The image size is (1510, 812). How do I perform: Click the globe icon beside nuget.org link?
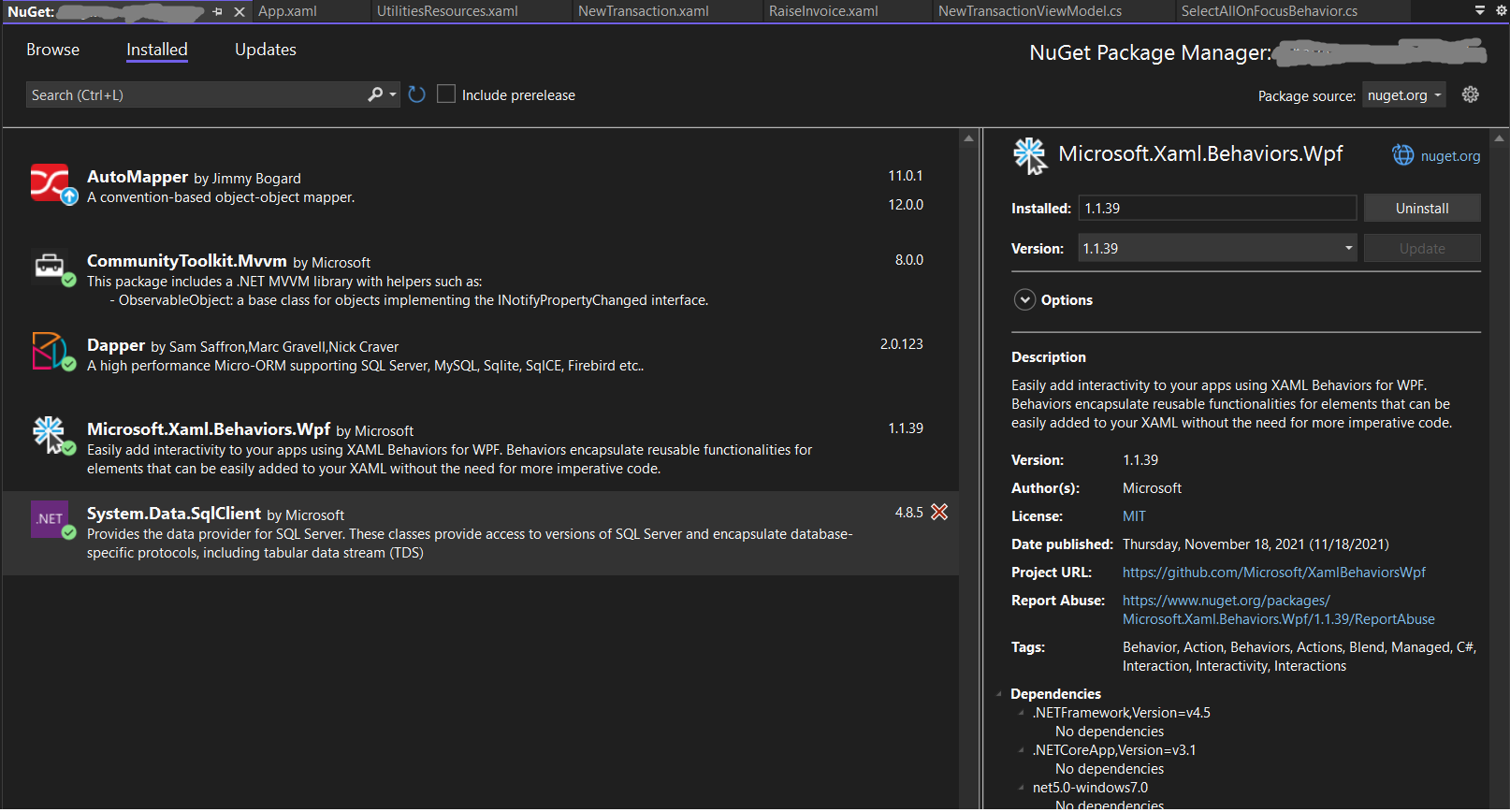click(1402, 155)
